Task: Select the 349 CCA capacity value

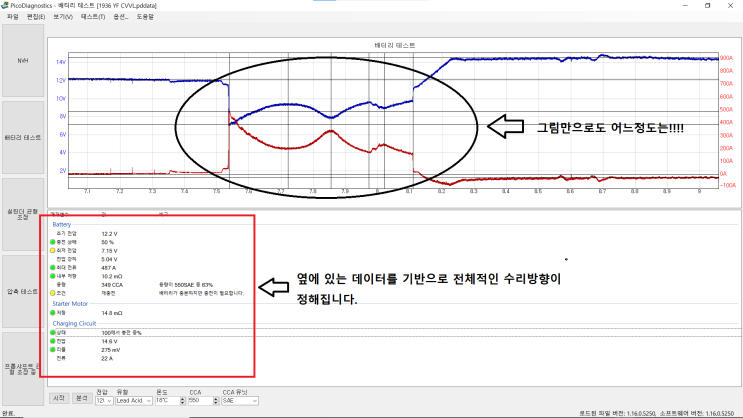Action: (x=112, y=285)
